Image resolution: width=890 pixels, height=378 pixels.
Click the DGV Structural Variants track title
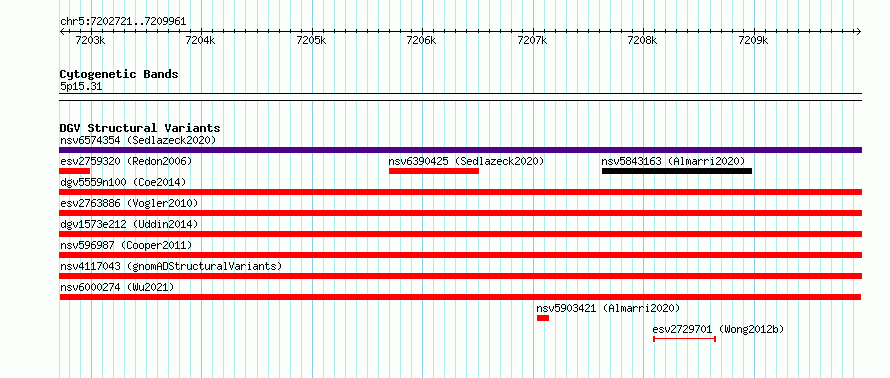click(x=140, y=128)
